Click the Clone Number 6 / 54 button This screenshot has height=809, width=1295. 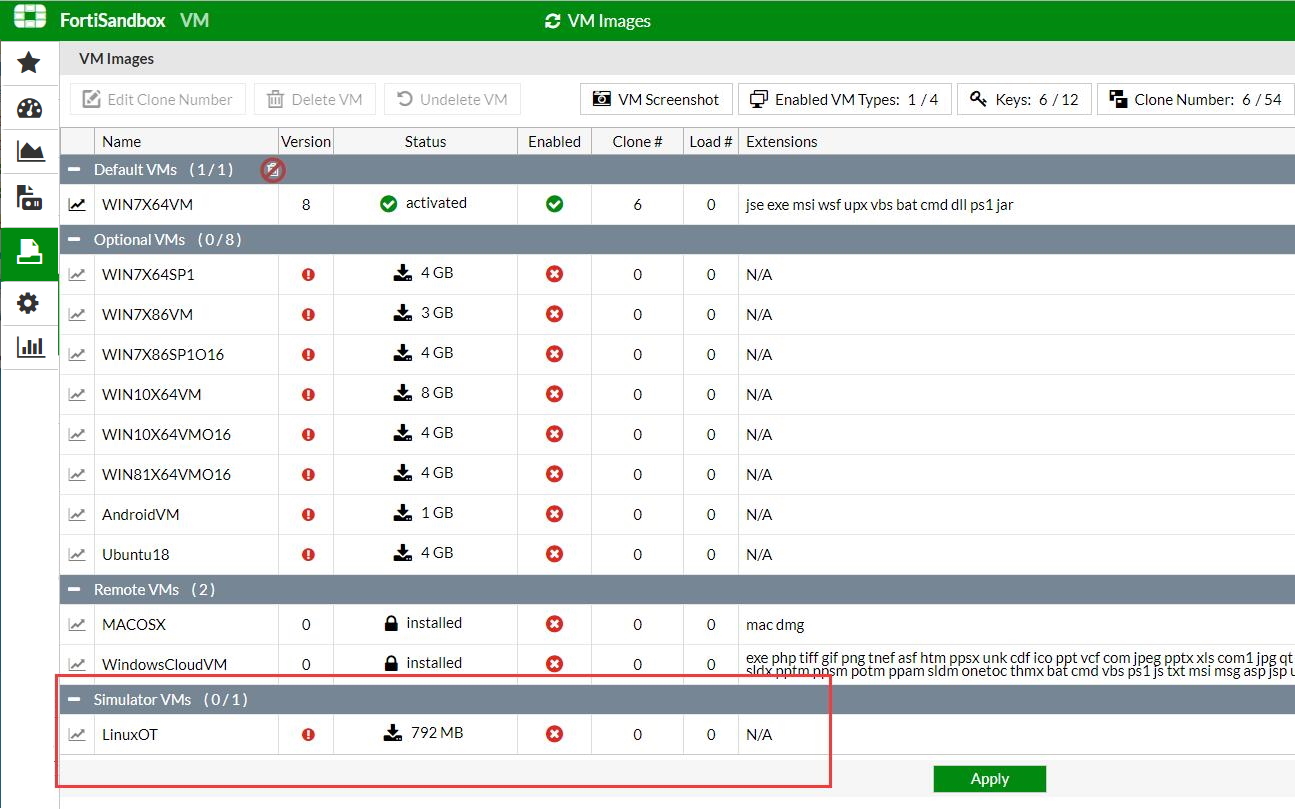[x=1195, y=99]
